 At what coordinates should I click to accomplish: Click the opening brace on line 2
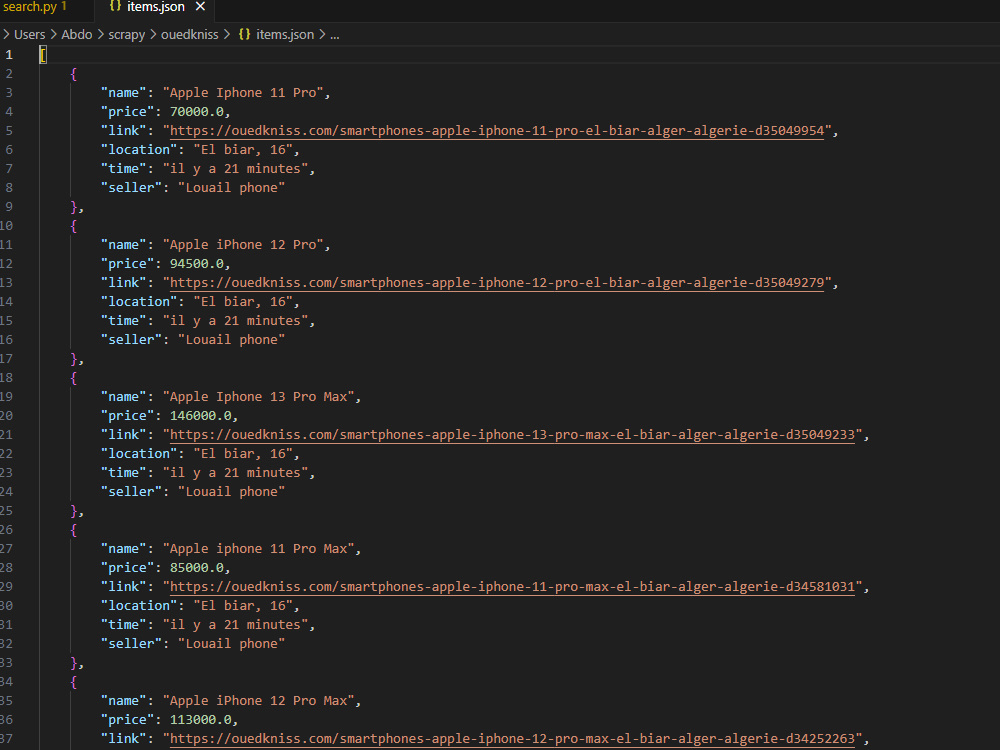click(74, 74)
